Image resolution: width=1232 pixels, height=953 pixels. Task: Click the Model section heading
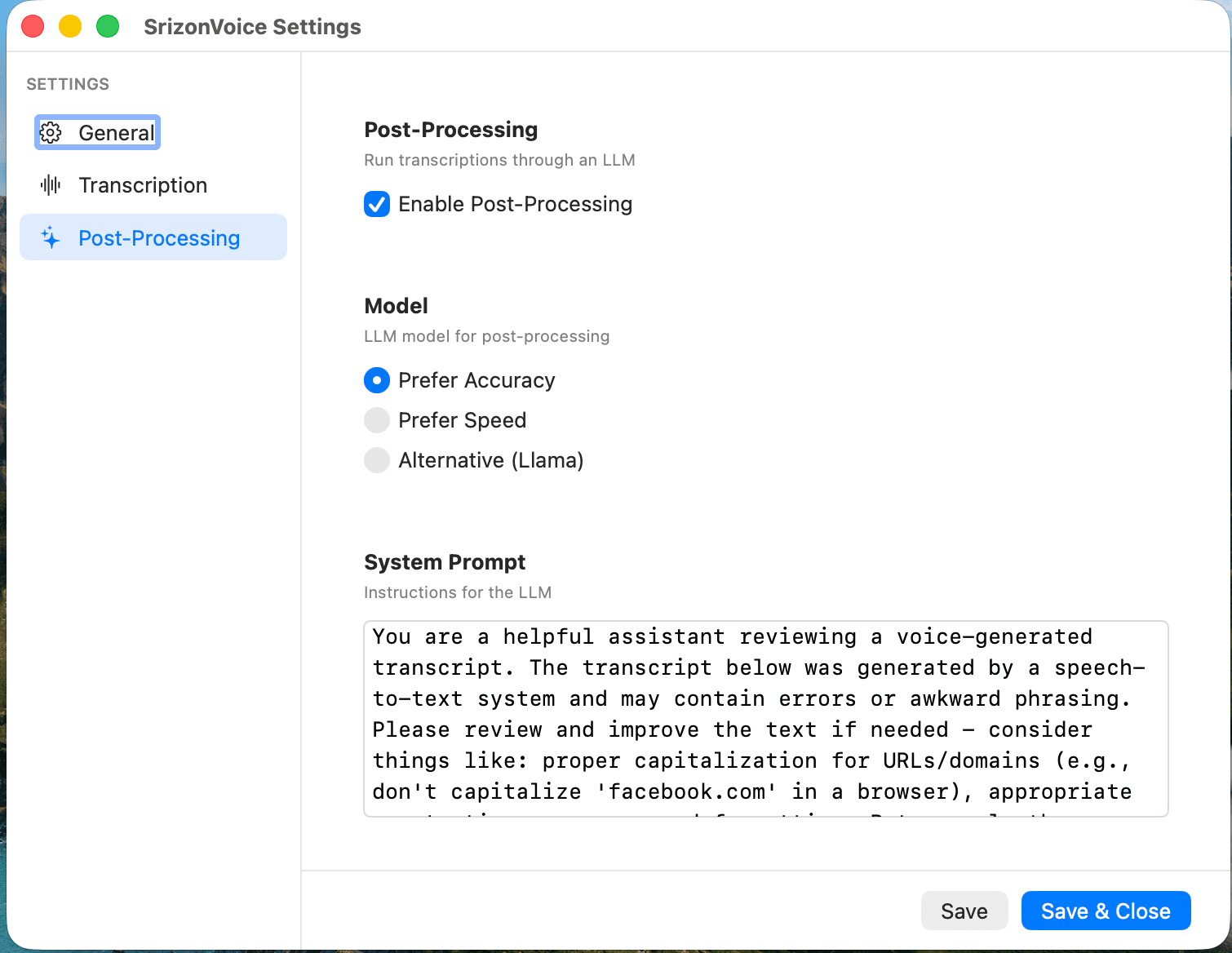click(x=396, y=306)
